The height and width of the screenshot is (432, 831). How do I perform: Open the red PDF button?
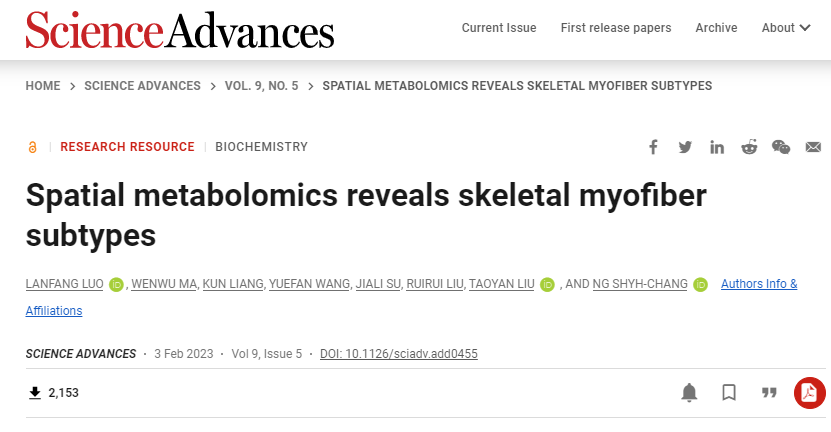[x=809, y=393]
